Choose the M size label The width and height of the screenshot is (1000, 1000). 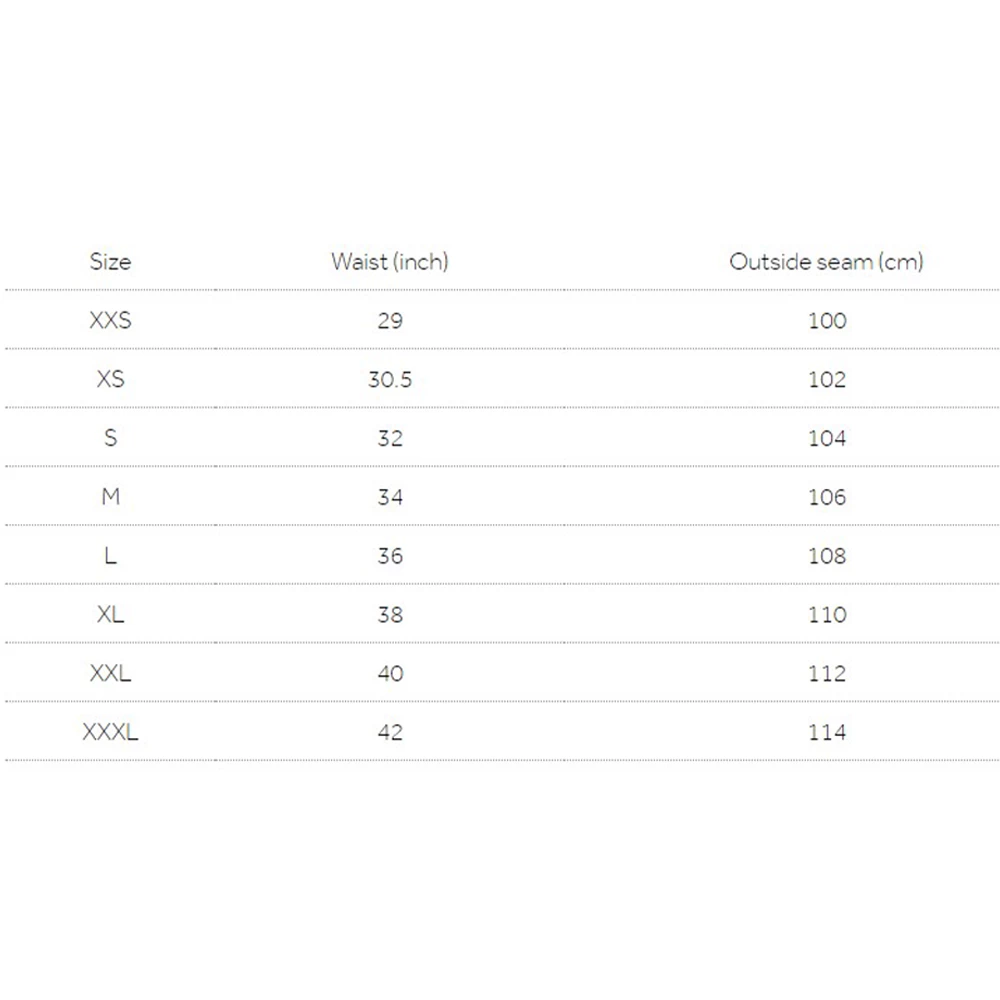point(110,497)
